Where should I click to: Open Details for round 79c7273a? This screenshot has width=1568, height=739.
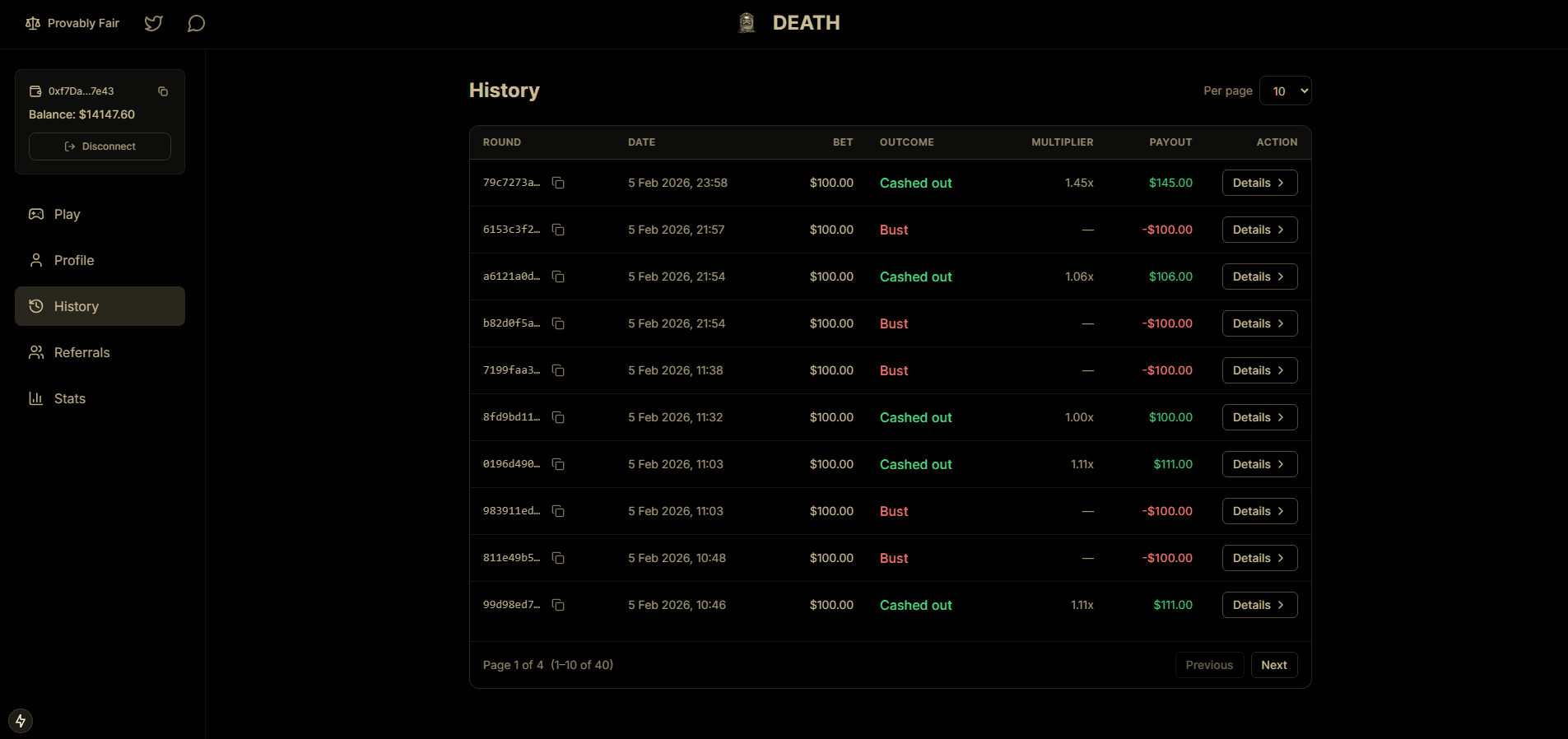click(1259, 183)
